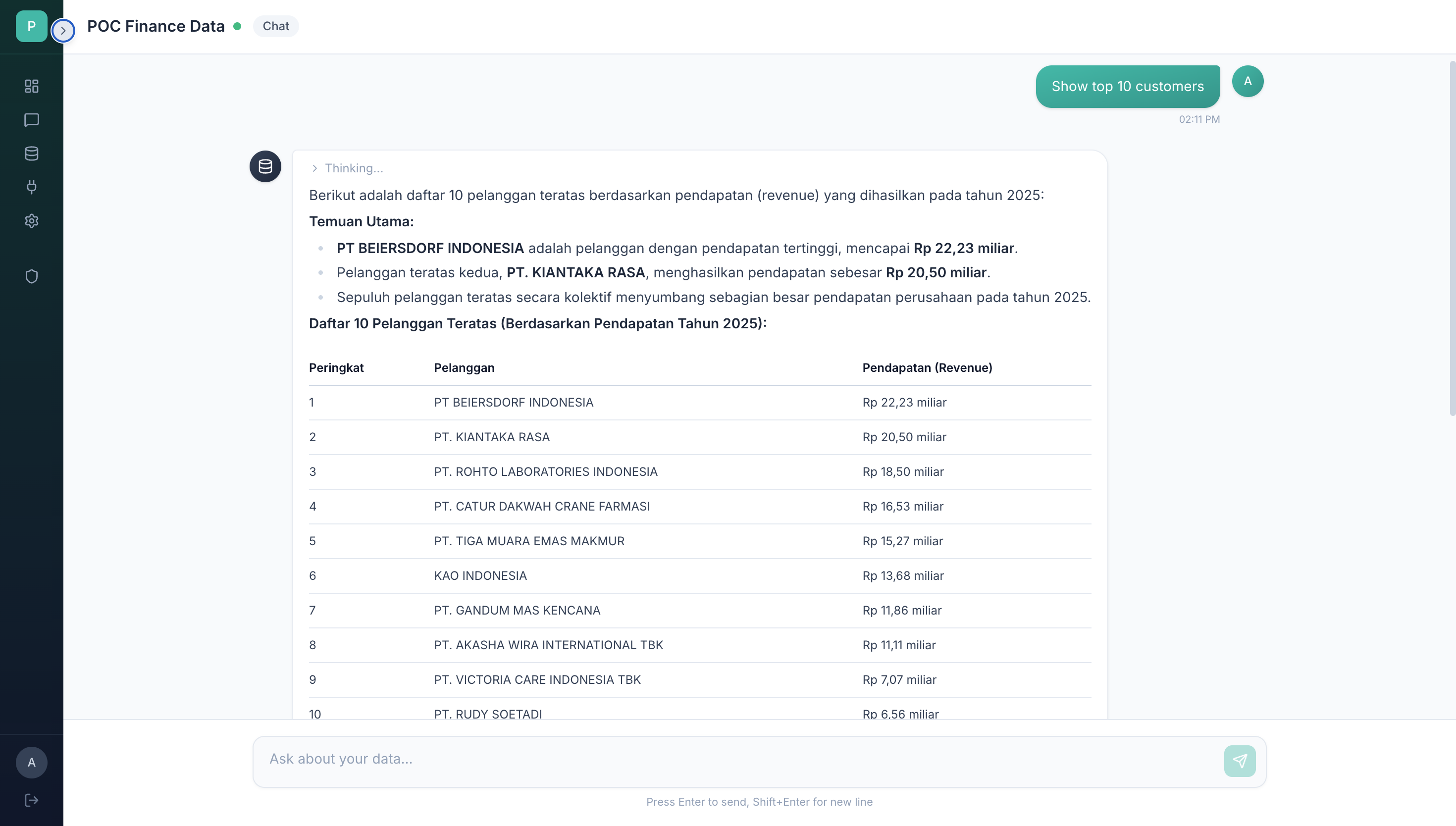Click the Rp 20,50 miliar table value

904,437
